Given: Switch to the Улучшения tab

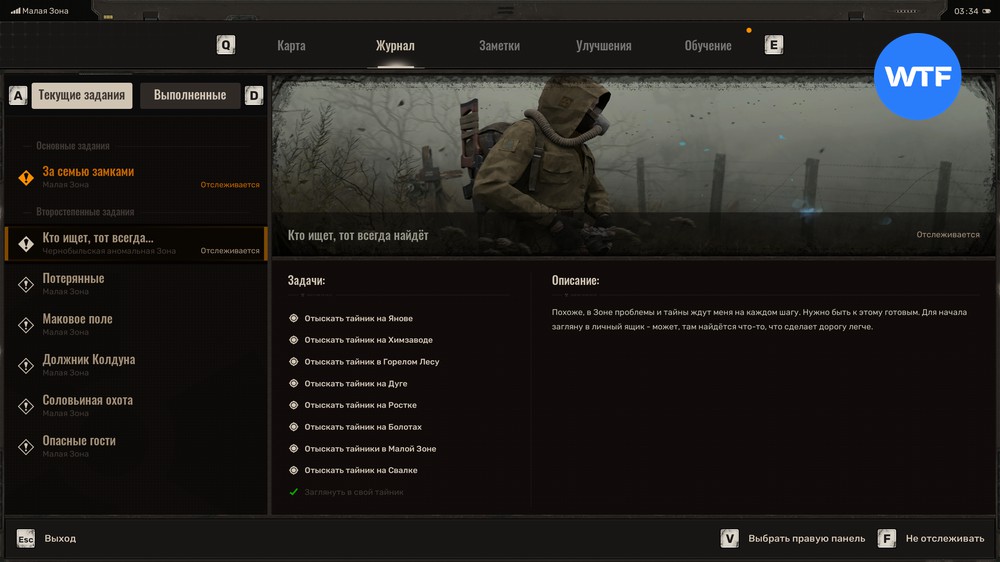Looking at the screenshot, I should pos(603,46).
